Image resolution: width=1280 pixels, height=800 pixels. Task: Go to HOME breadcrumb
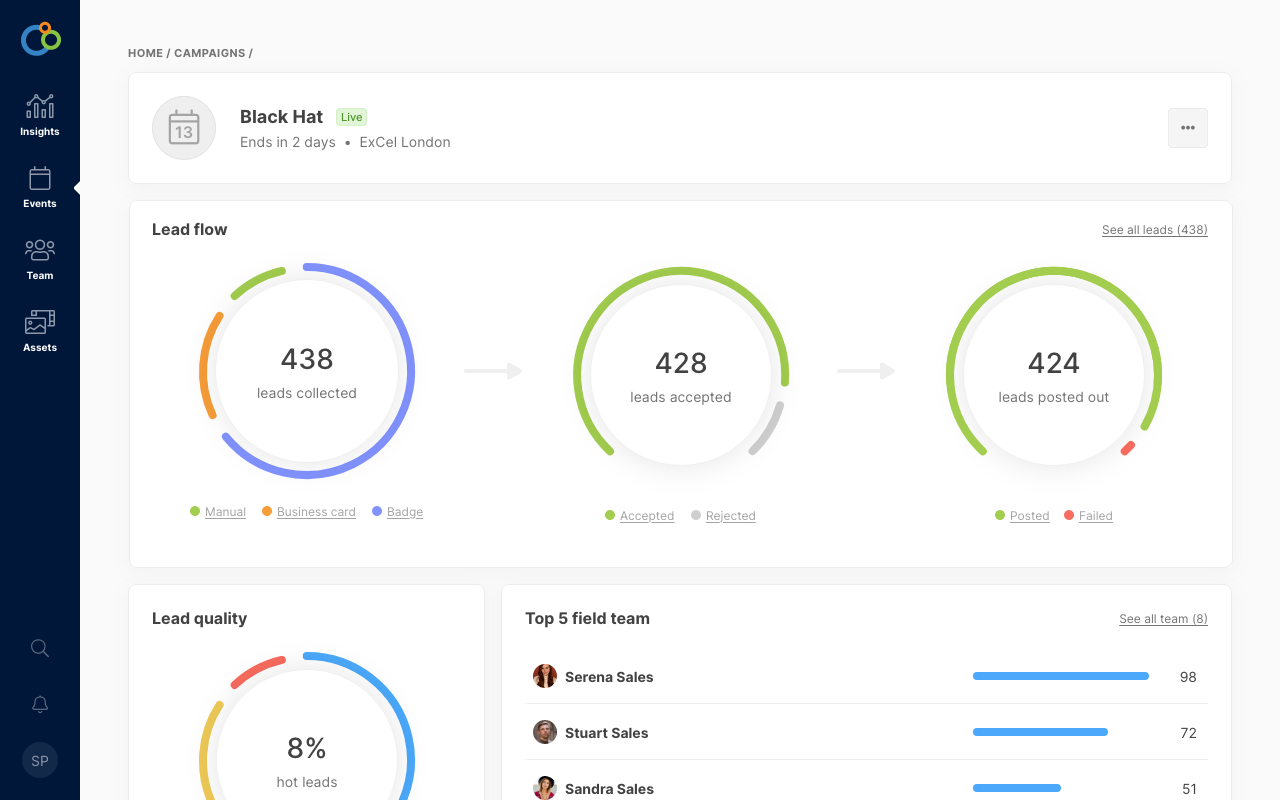pos(145,53)
